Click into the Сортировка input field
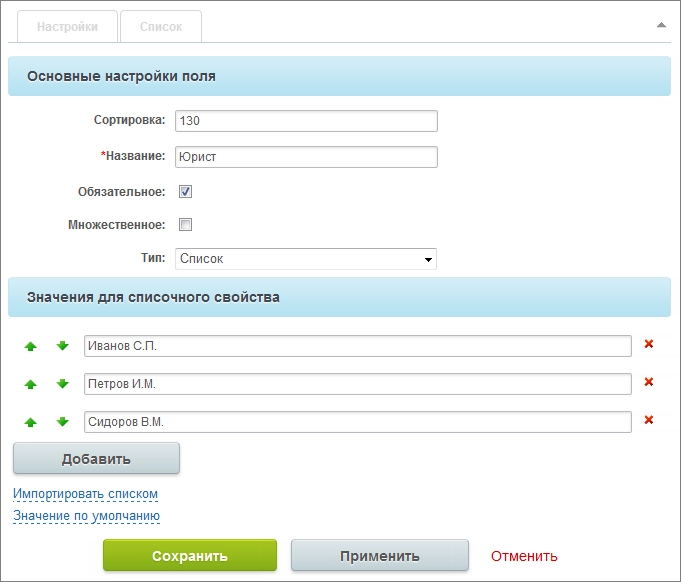This screenshot has width=681, height=582. [306, 121]
